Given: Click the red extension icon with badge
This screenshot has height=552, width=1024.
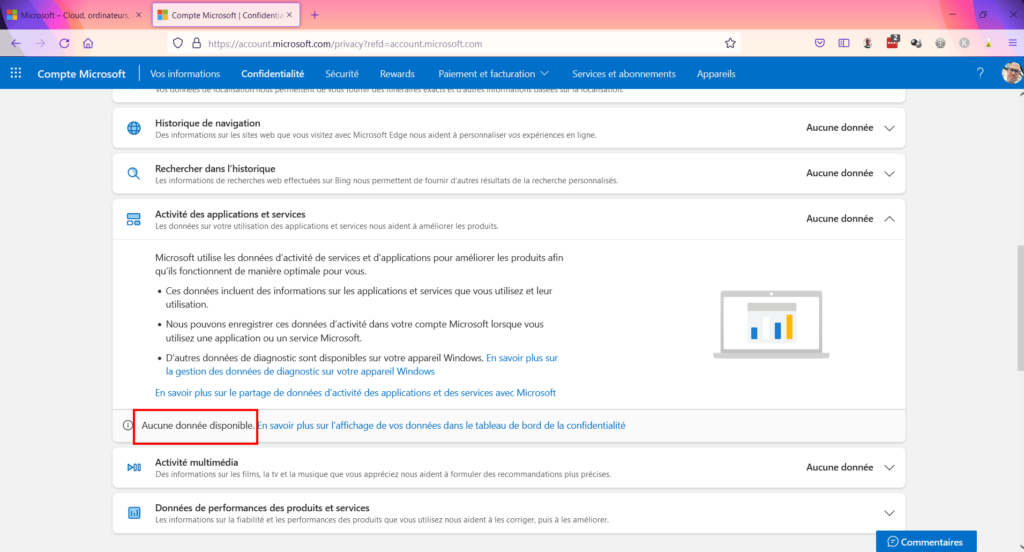Looking at the screenshot, I should pos(892,43).
